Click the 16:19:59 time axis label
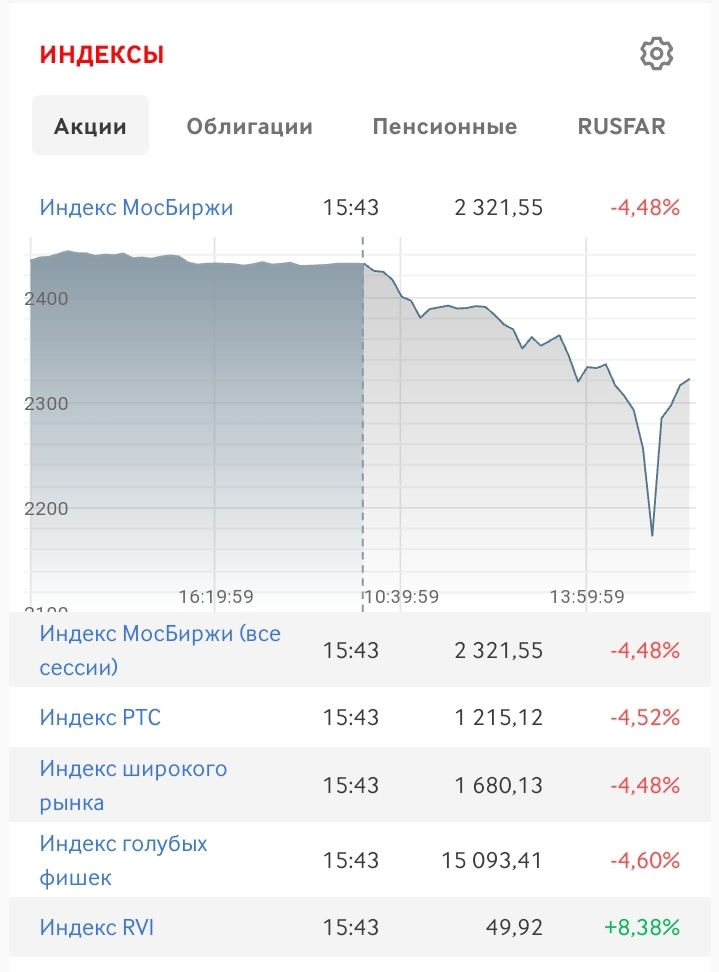This screenshot has width=719, height=972. click(x=216, y=597)
